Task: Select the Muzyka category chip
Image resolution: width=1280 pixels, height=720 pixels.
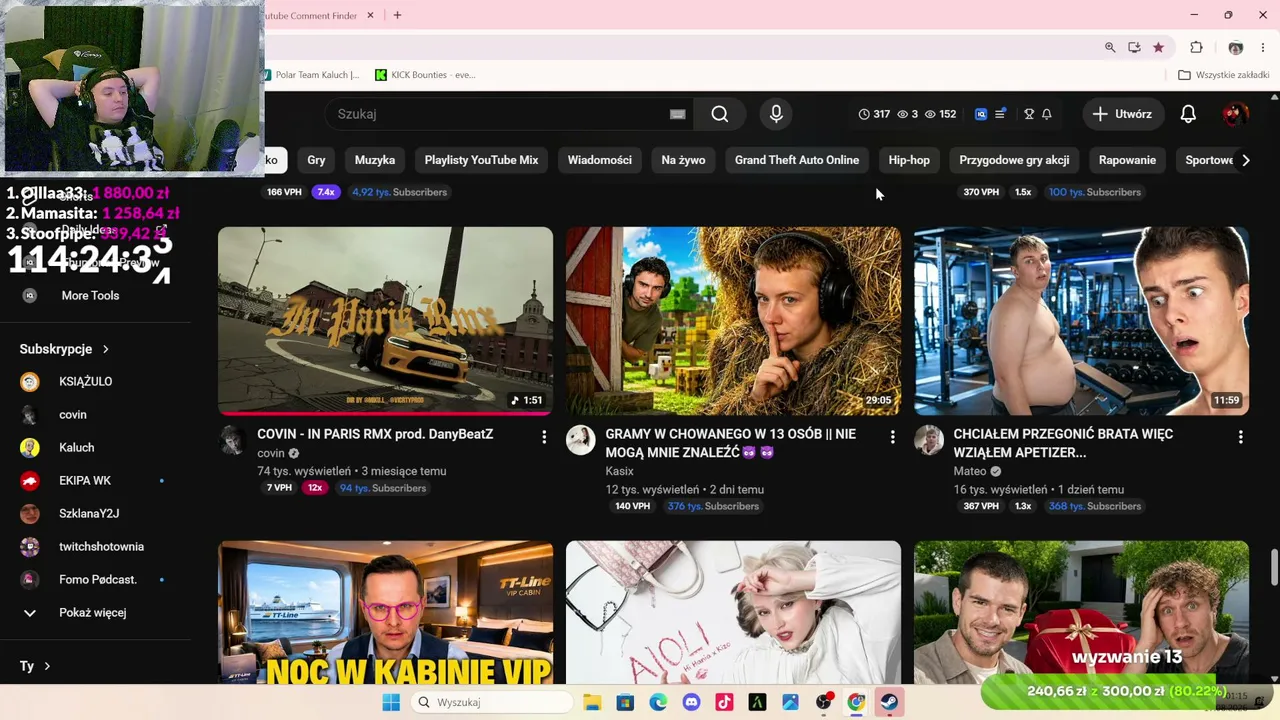Action: click(375, 160)
